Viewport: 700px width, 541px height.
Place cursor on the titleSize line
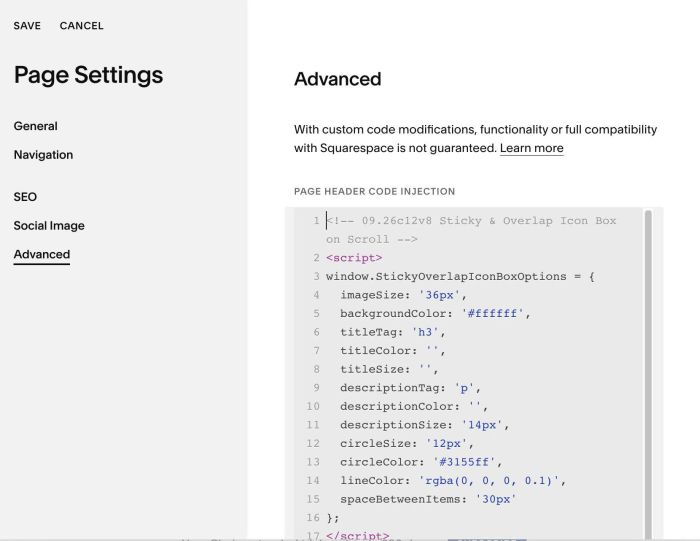(389, 370)
